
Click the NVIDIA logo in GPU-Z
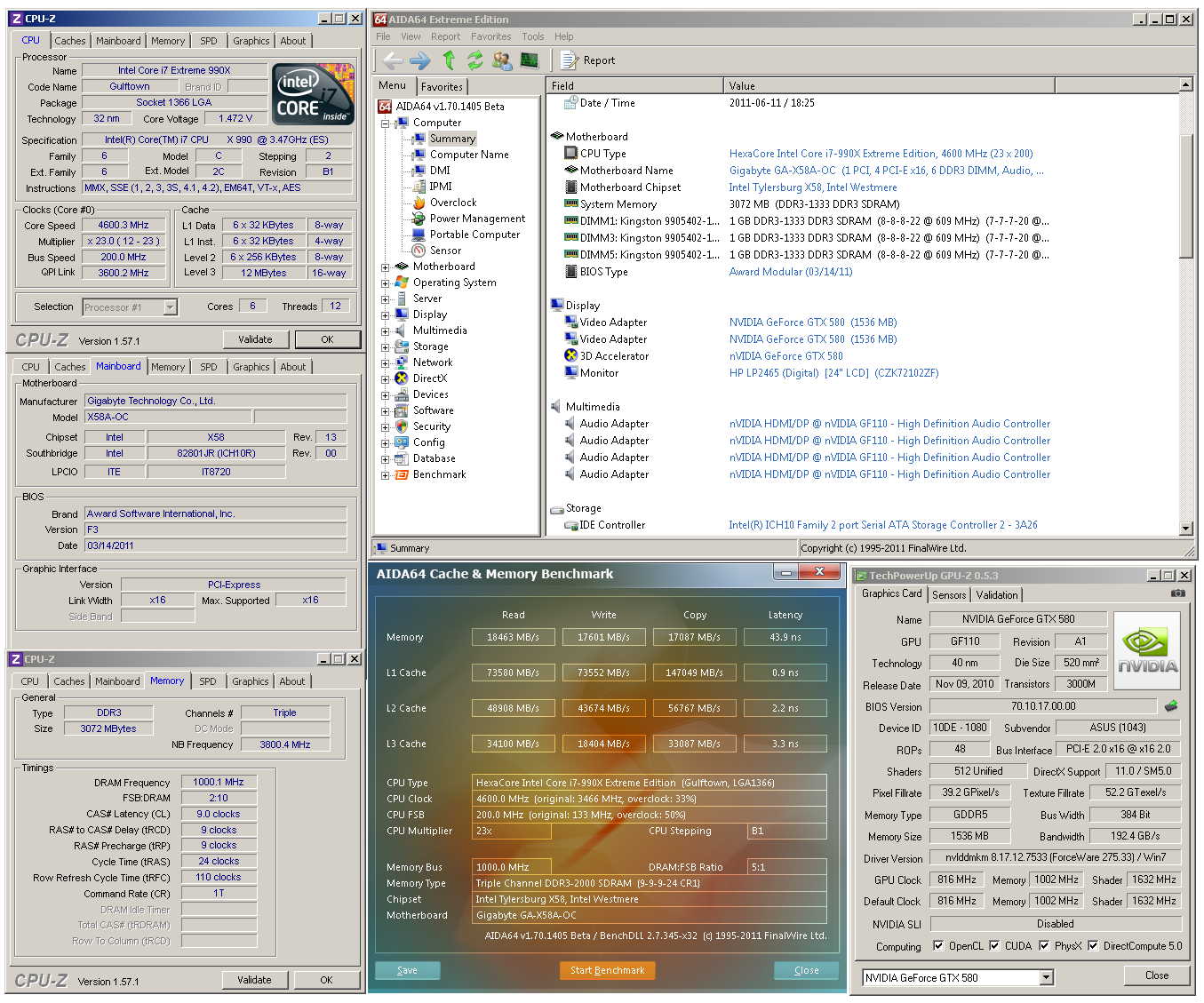coord(1147,651)
